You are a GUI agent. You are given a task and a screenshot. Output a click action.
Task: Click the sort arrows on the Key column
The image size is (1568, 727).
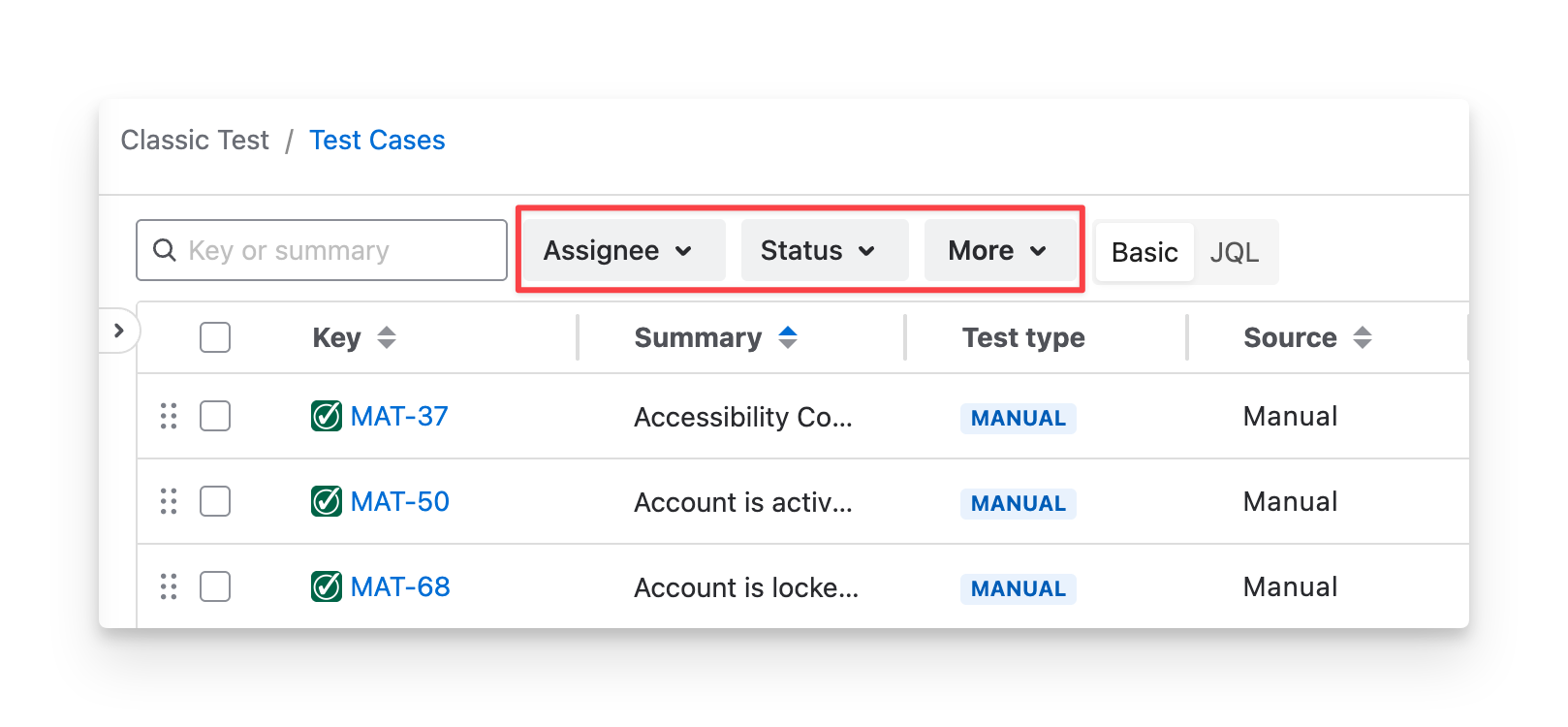387,337
